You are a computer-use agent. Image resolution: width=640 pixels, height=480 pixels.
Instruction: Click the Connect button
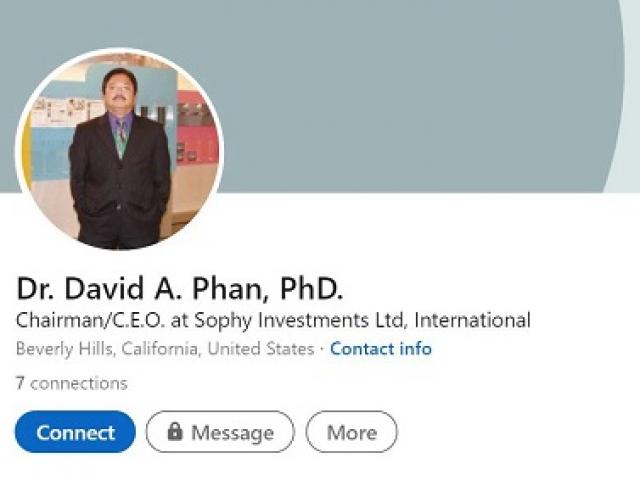(x=75, y=432)
